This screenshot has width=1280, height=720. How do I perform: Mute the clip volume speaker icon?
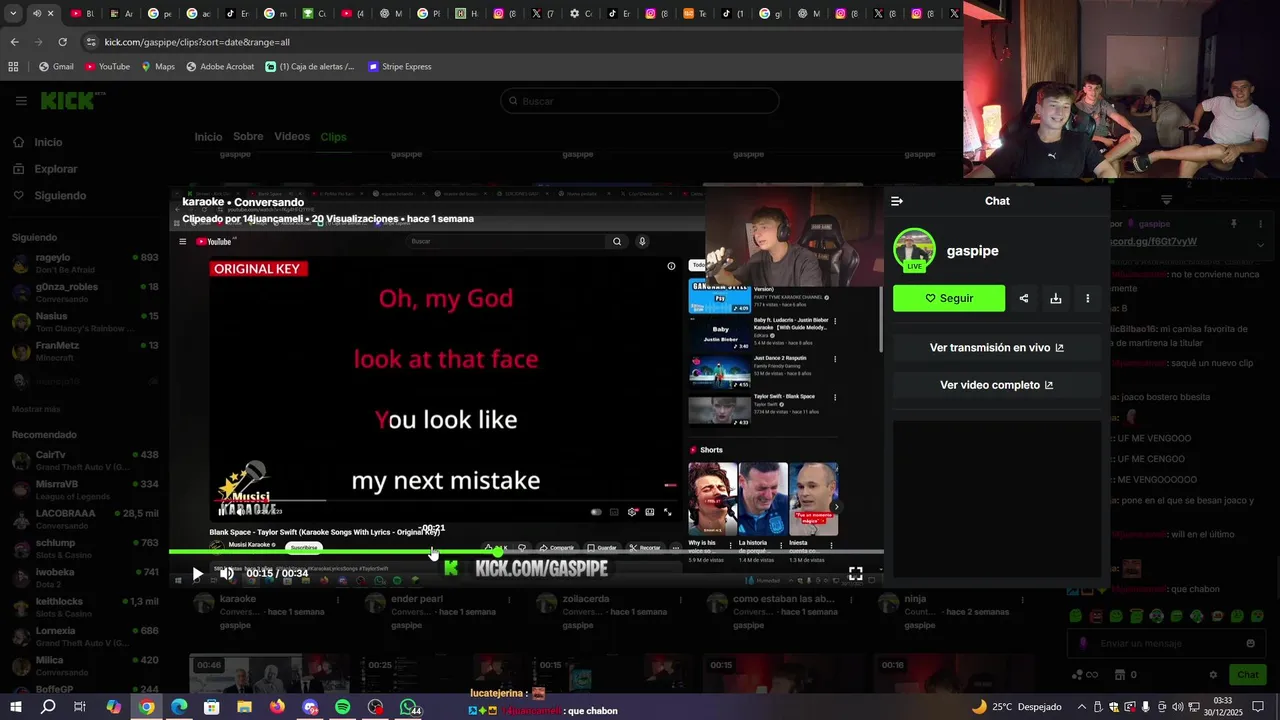[227, 574]
